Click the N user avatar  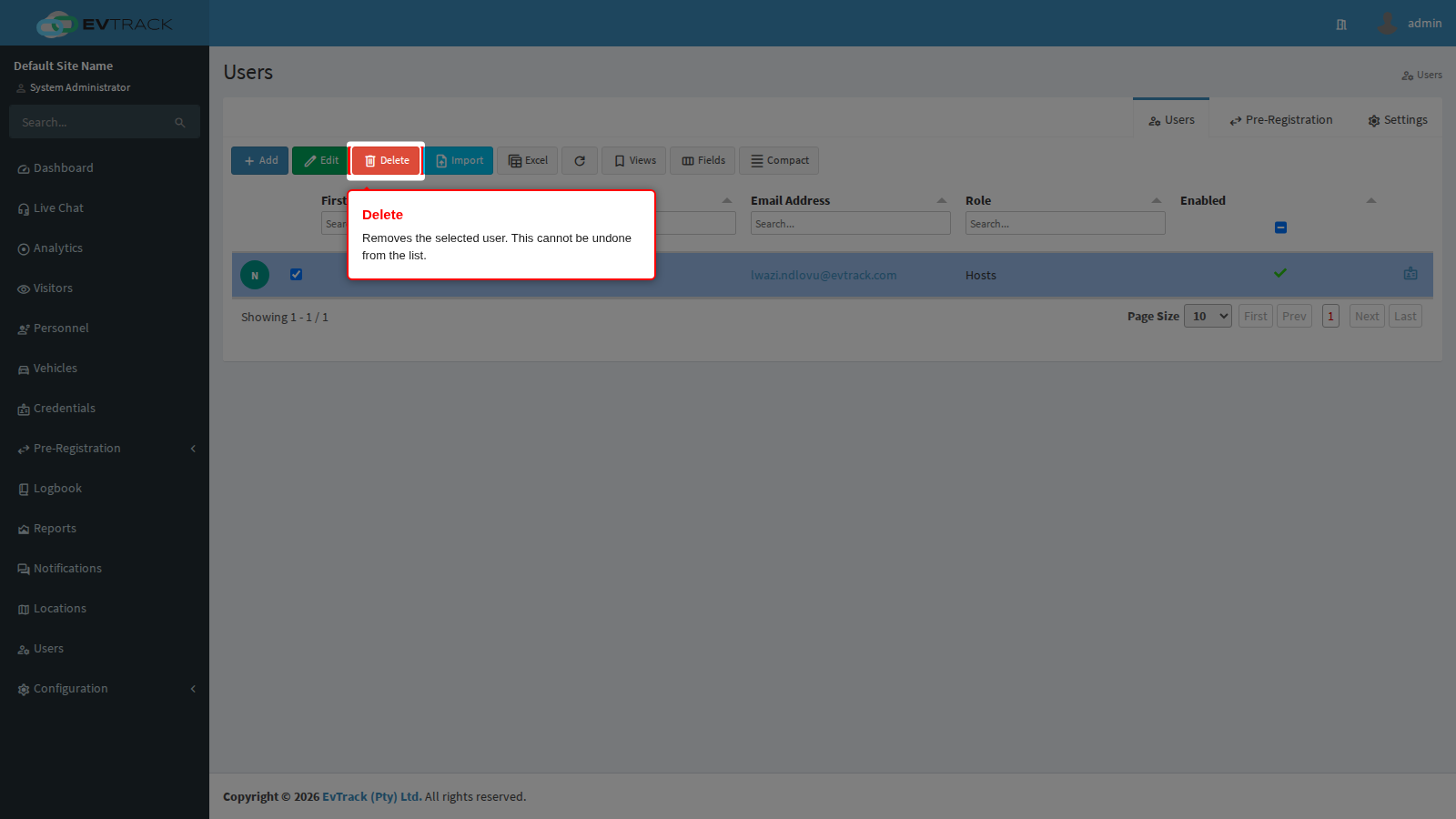coord(255,275)
